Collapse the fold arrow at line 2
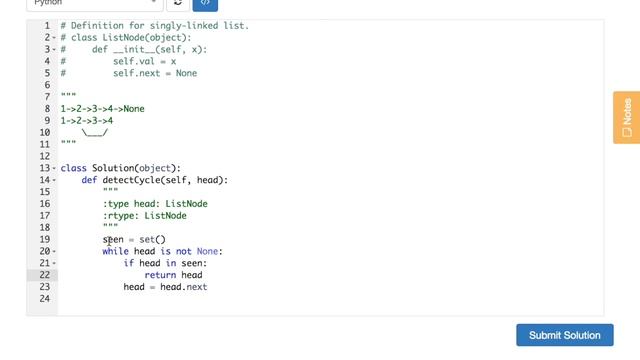The image size is (640, 360). [54, 38]
